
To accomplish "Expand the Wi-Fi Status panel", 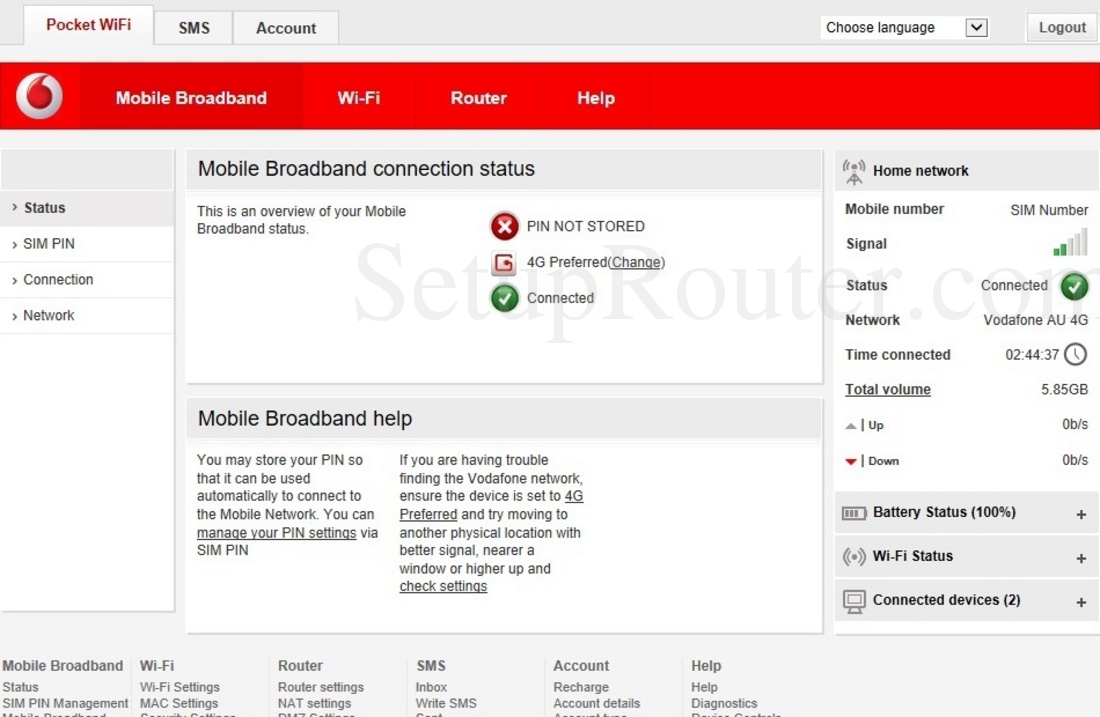I will pos(1080,556).
